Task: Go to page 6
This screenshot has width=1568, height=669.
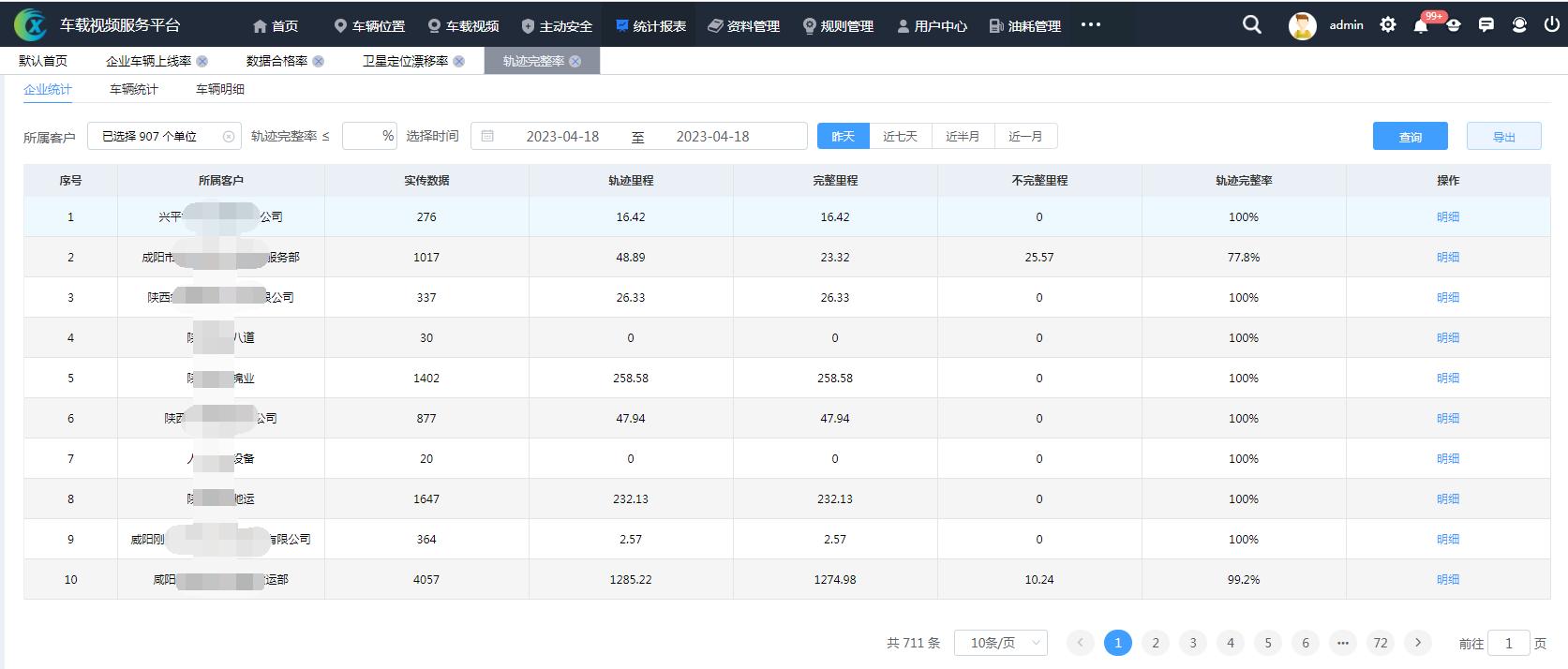Action: click(x=1306, y=643)
